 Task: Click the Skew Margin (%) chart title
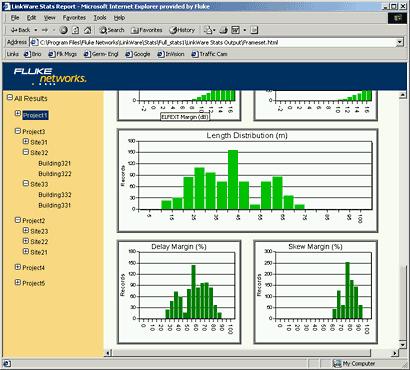coord(315,247)
